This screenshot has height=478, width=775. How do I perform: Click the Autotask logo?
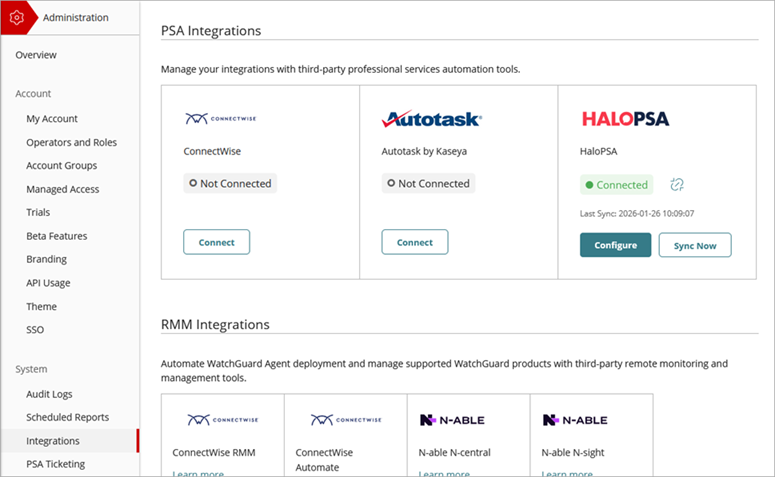coord(432,119)
